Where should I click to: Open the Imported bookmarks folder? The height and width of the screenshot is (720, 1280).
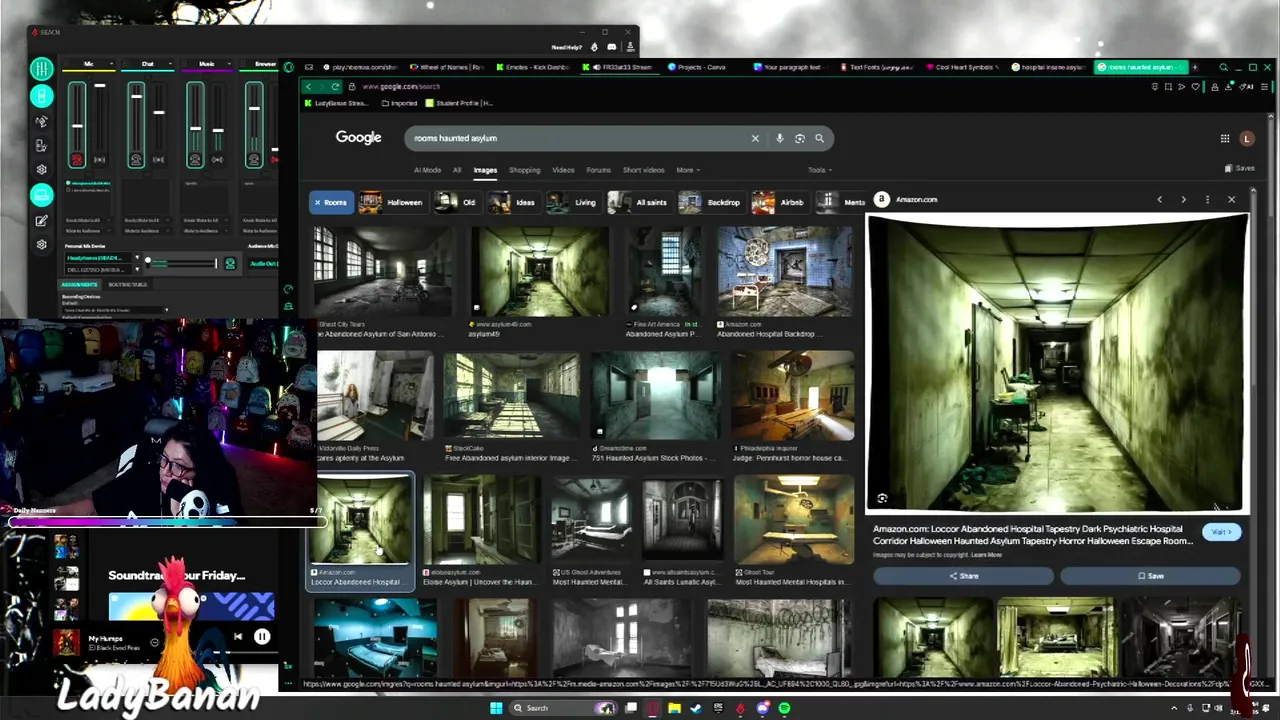pos(398,103)
